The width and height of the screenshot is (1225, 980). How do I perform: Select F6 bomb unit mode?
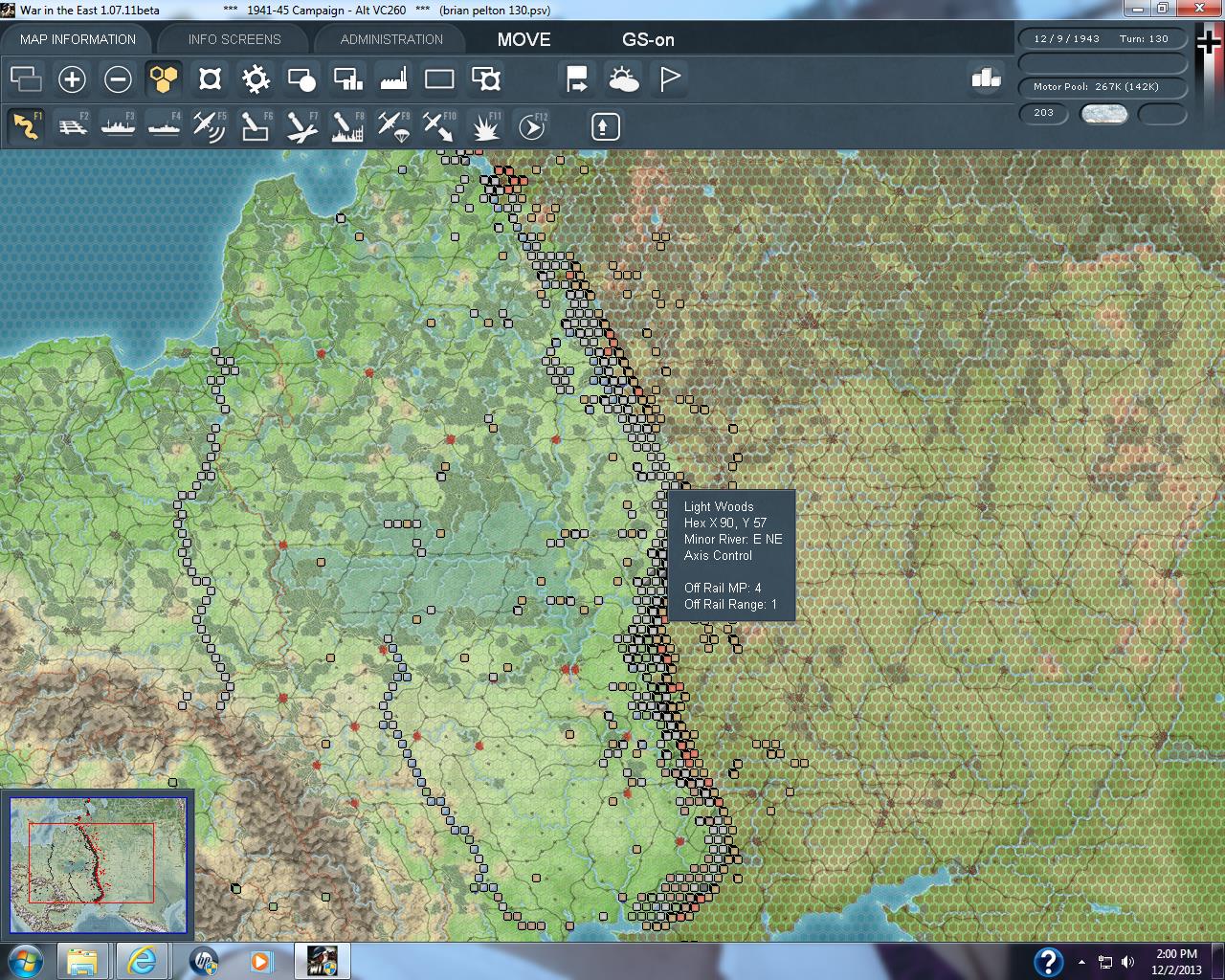pyautogui.click(x=256, y=126)
